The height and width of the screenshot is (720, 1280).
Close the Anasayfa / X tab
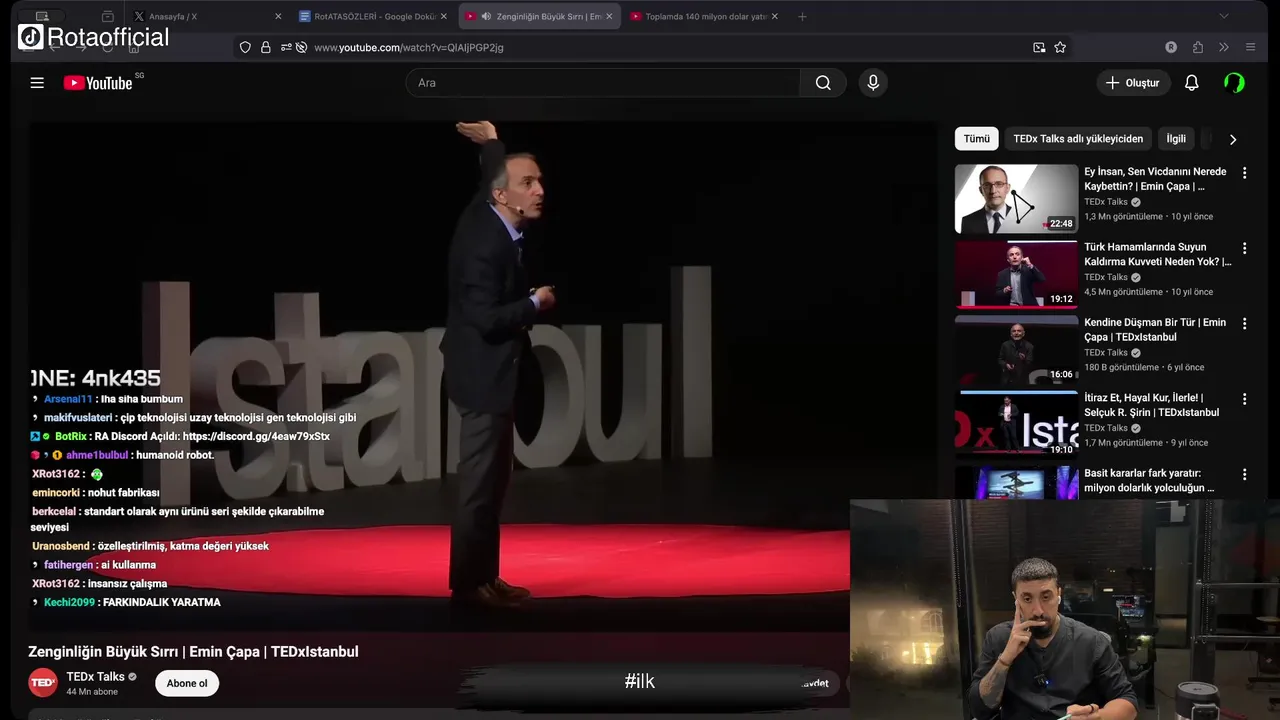tap(278, 16)
